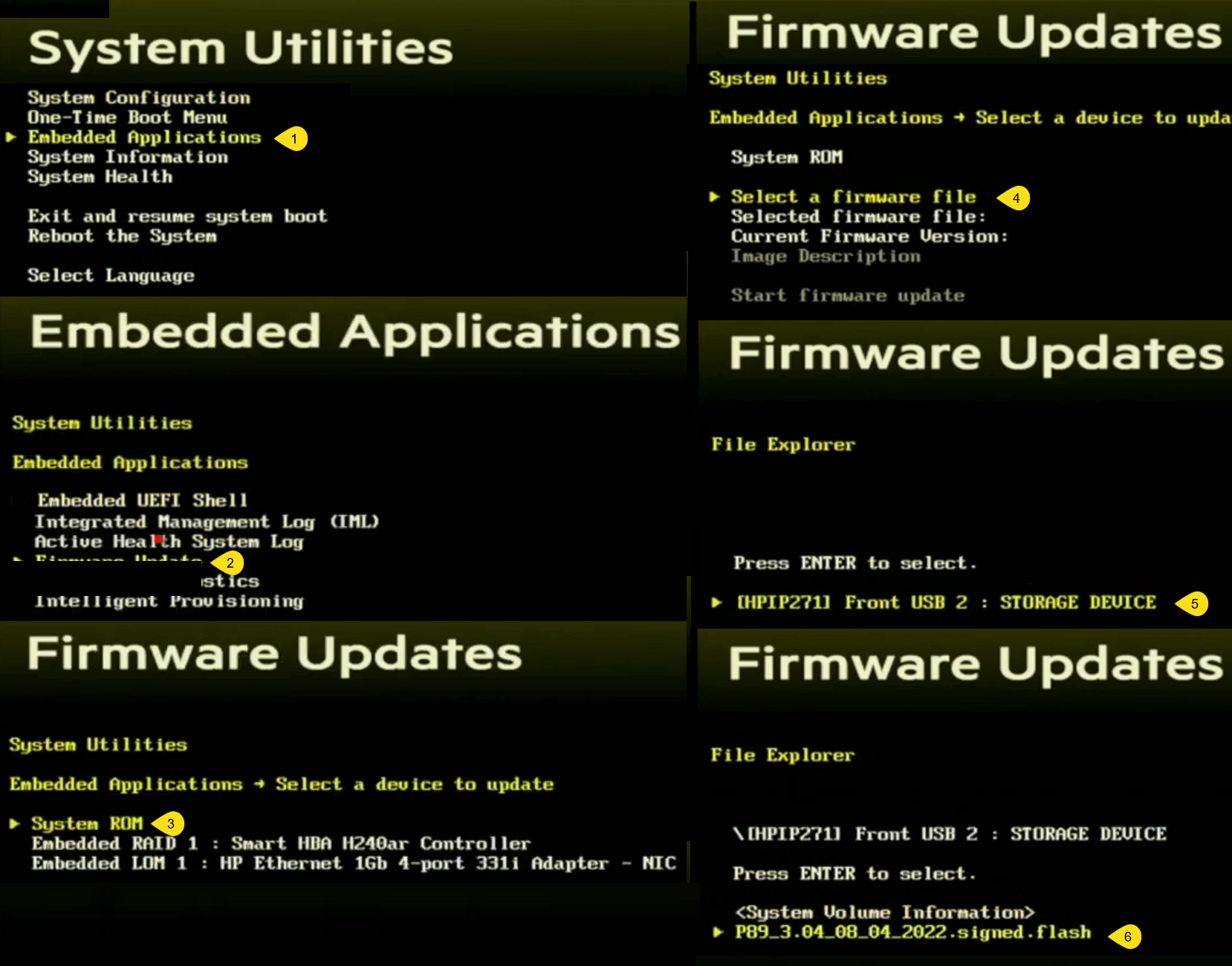1232x966 pixels.
Task: Select Embedded LOM 1 HP Ethernet adapter
Action: (354, 863)
